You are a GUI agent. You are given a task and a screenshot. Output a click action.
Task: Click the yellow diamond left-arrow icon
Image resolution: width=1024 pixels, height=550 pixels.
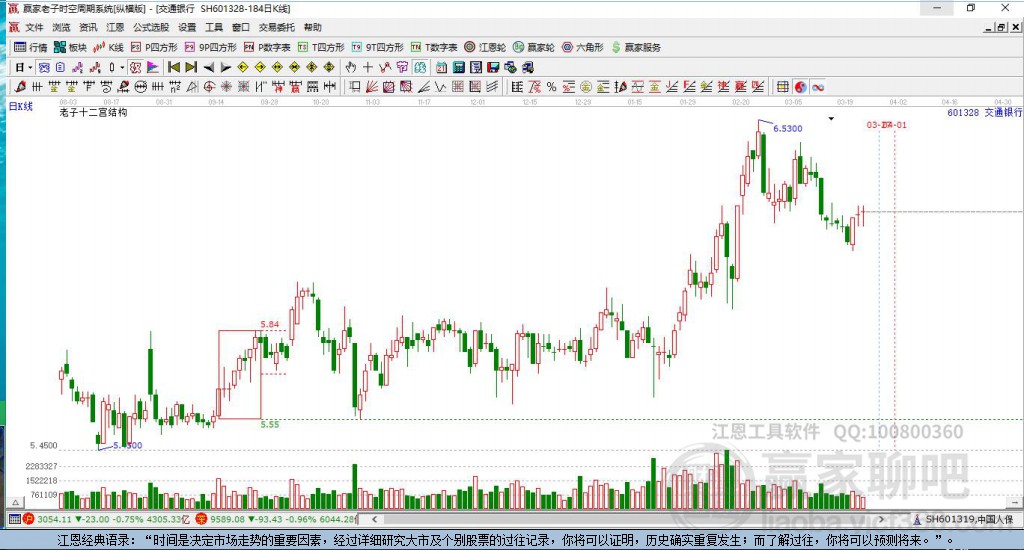click(243, 67)
